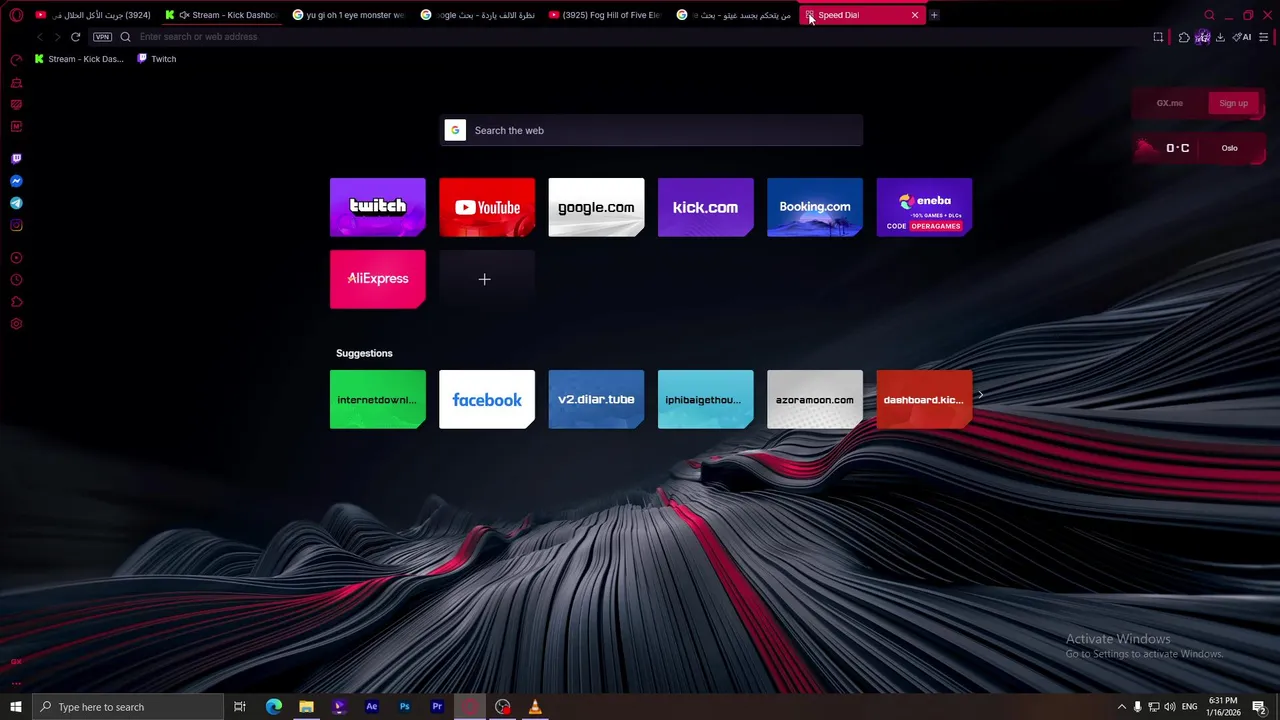
Task: Close the Speed Dial tab
Action: point(914,15)
